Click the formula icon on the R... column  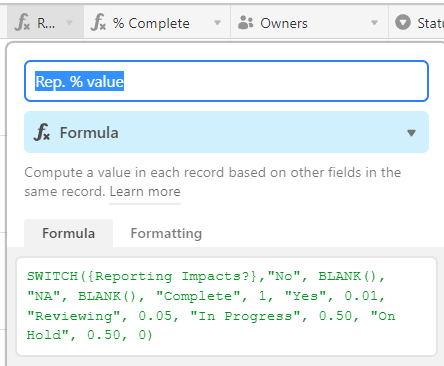click(x=23, y=23)
